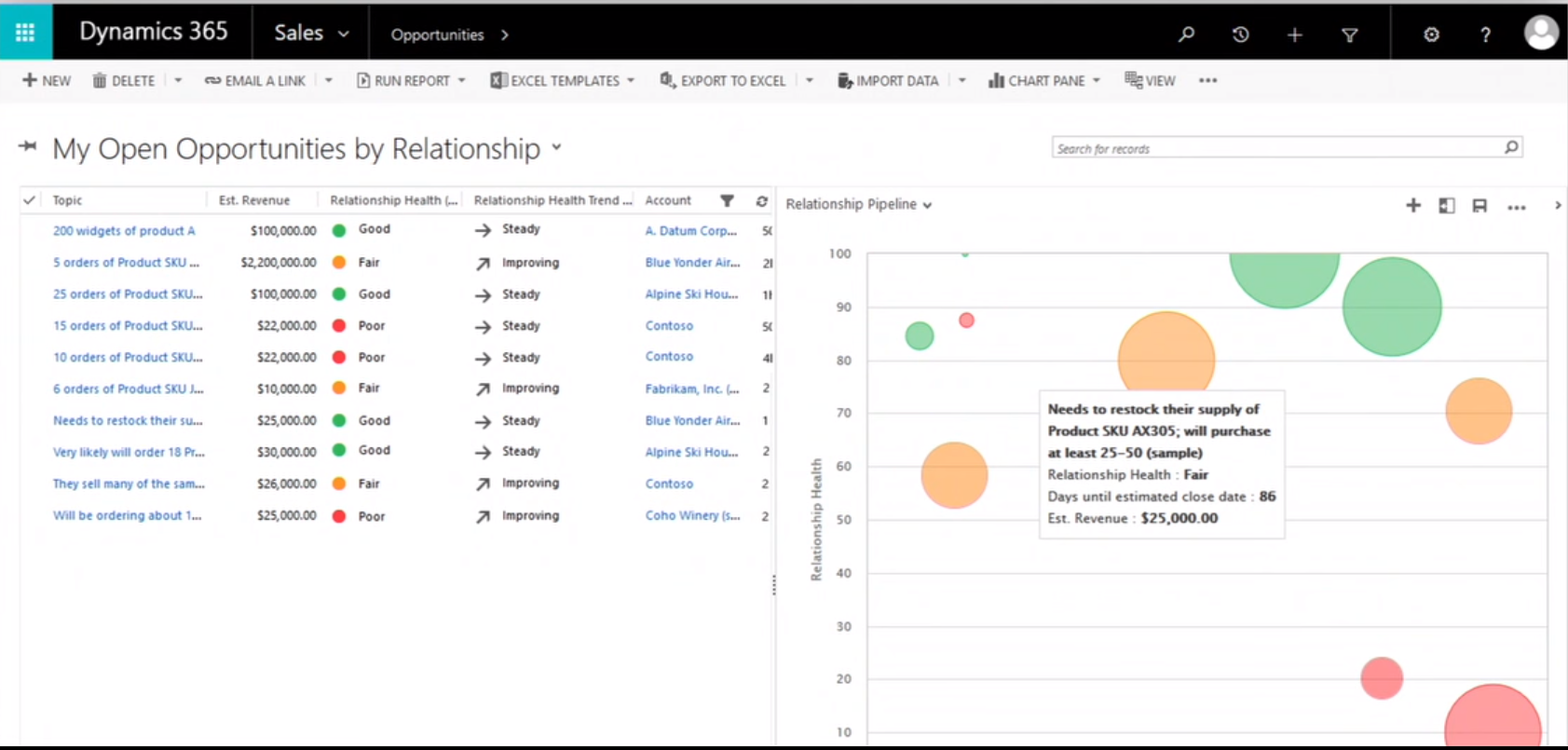Open the Relationship Pipeline chart selector
The width and height of the screenshot is (1568, 750).
(858, 204)
